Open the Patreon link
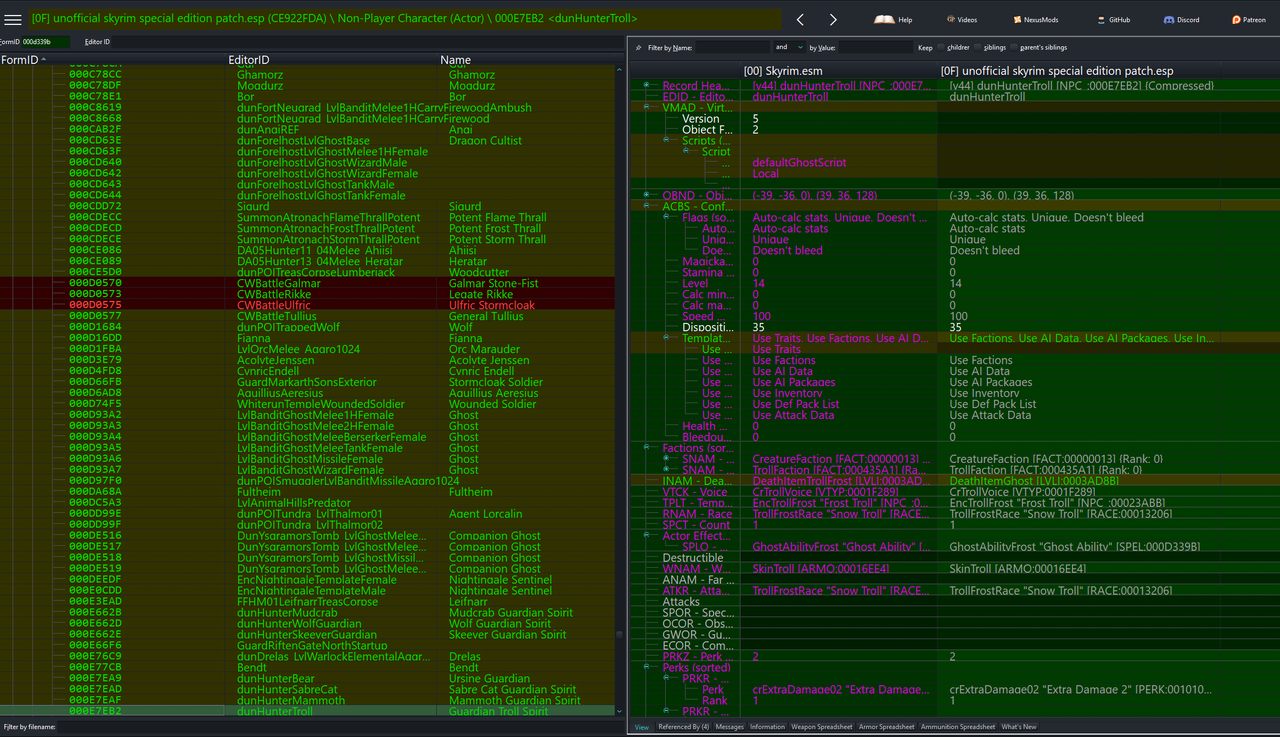The width and height of the screenshot is (1280, 737). (x=1249, y=20)
